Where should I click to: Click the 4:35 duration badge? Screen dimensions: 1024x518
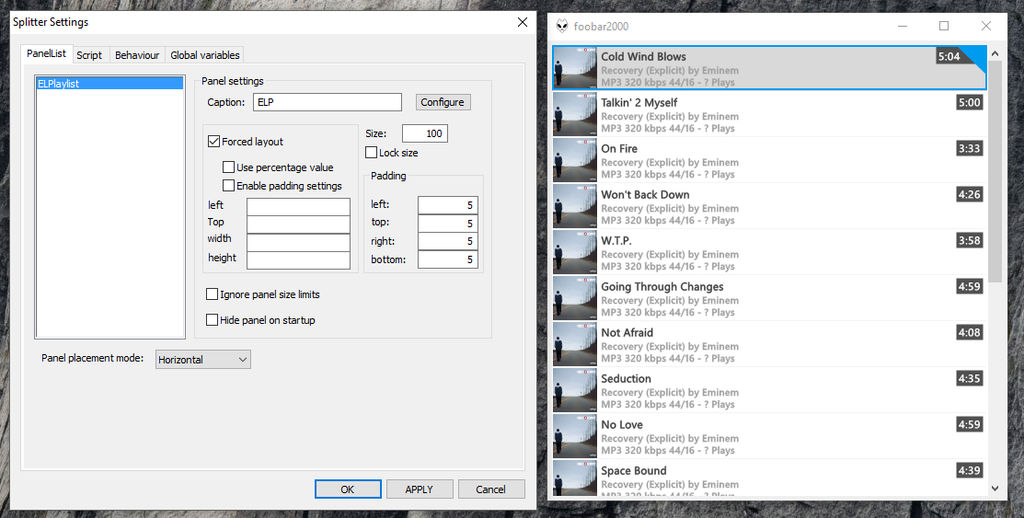[969, 378]
